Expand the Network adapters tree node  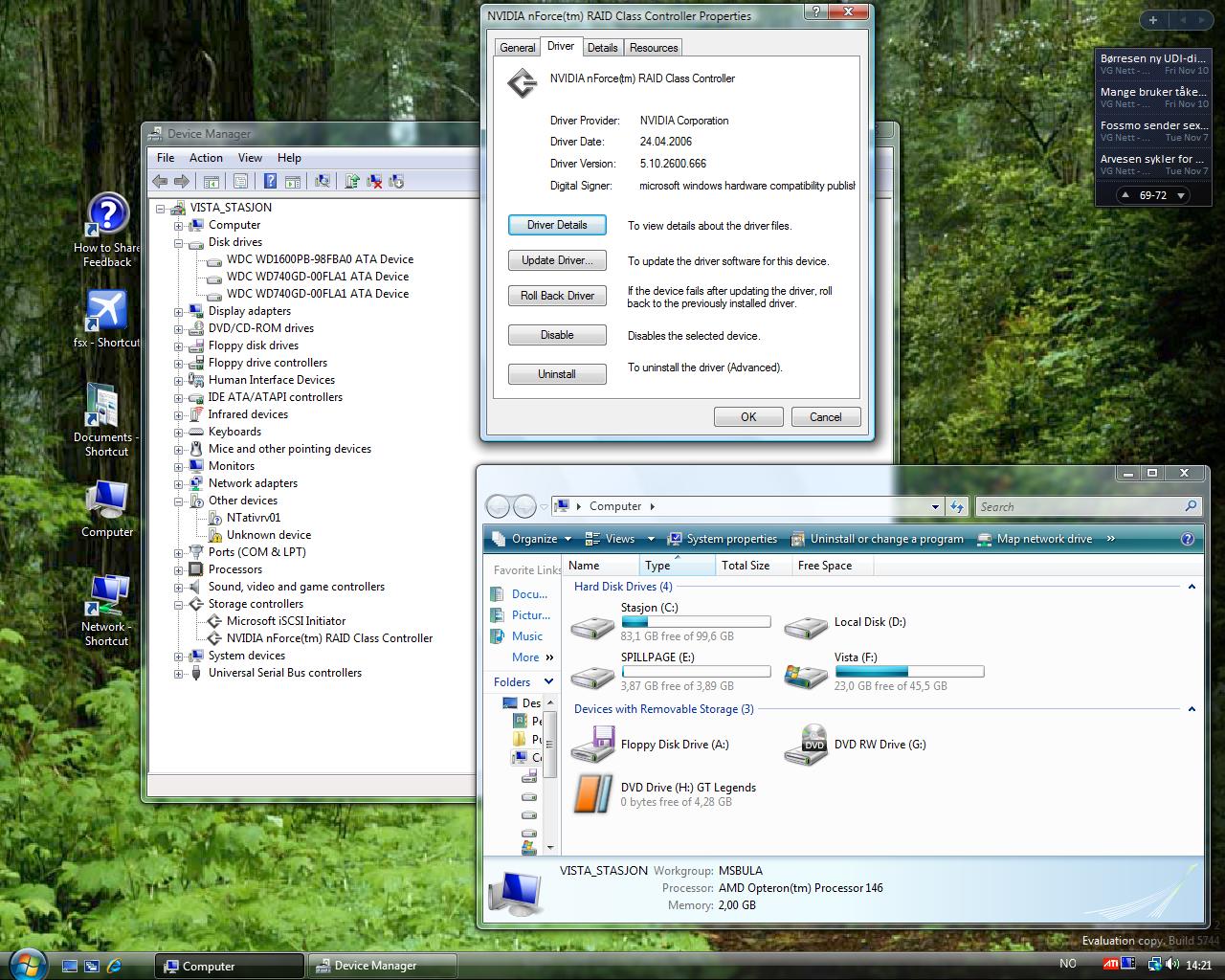click(x=178, y=483)
